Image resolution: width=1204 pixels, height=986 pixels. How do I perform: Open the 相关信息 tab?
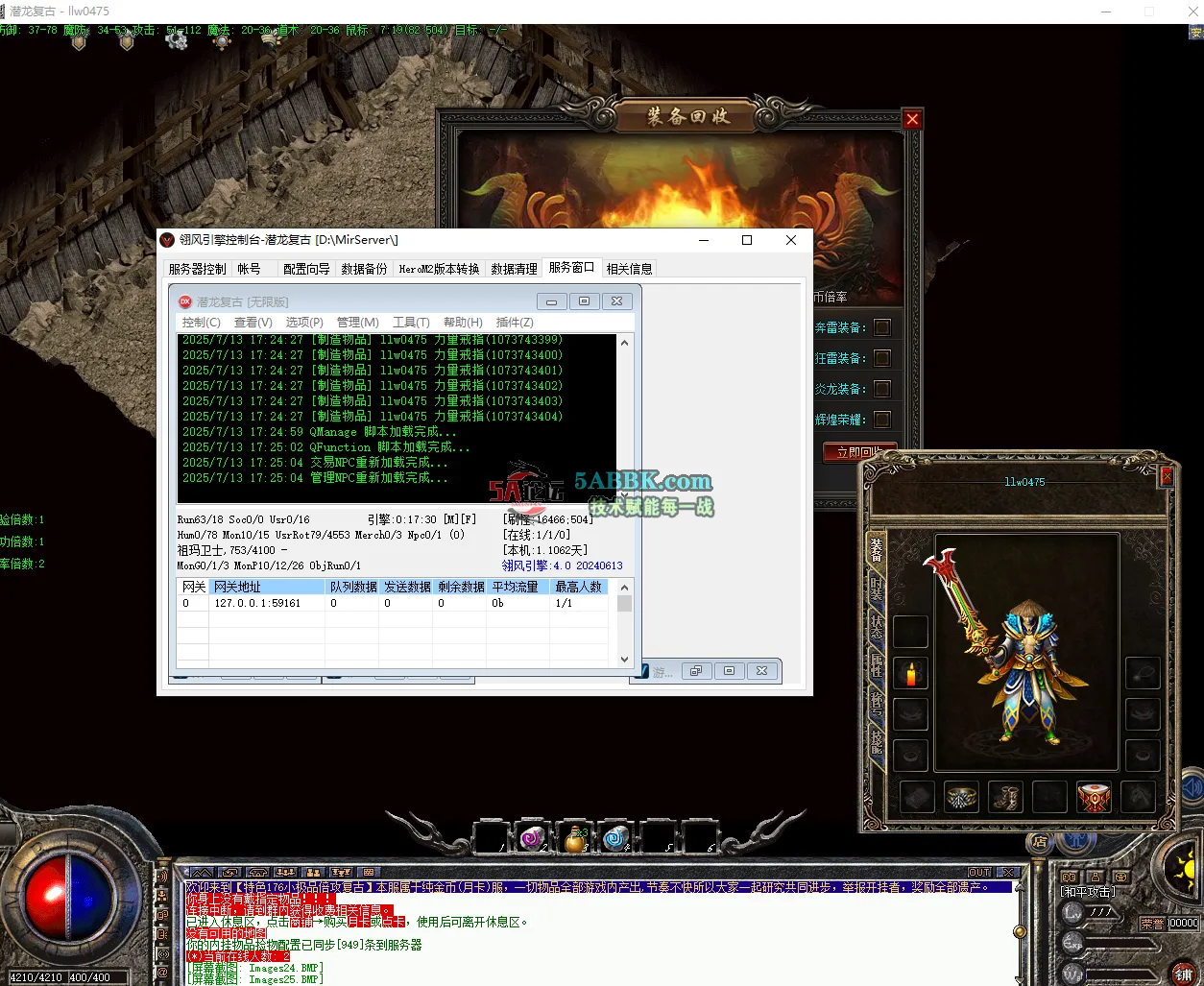pos(630,269)
